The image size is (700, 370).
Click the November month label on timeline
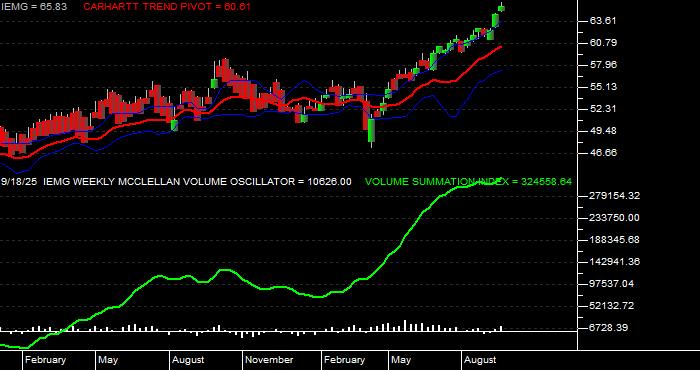[x=269, y=360]
